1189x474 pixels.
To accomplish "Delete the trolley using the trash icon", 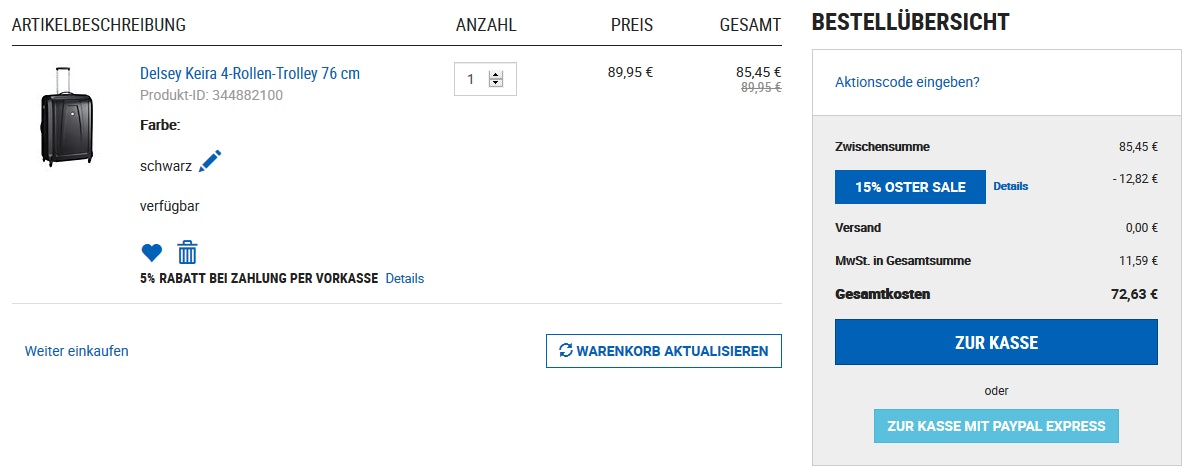I will coord(187,252).
